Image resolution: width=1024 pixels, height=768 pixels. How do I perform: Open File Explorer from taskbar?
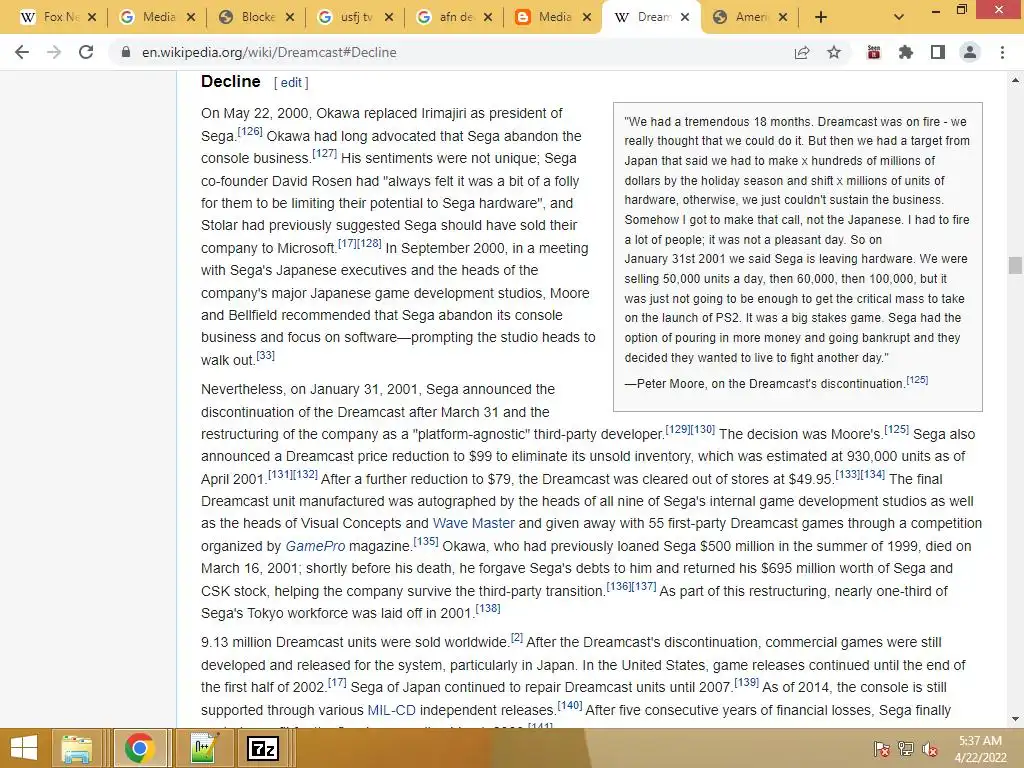(x=76, y=748)
